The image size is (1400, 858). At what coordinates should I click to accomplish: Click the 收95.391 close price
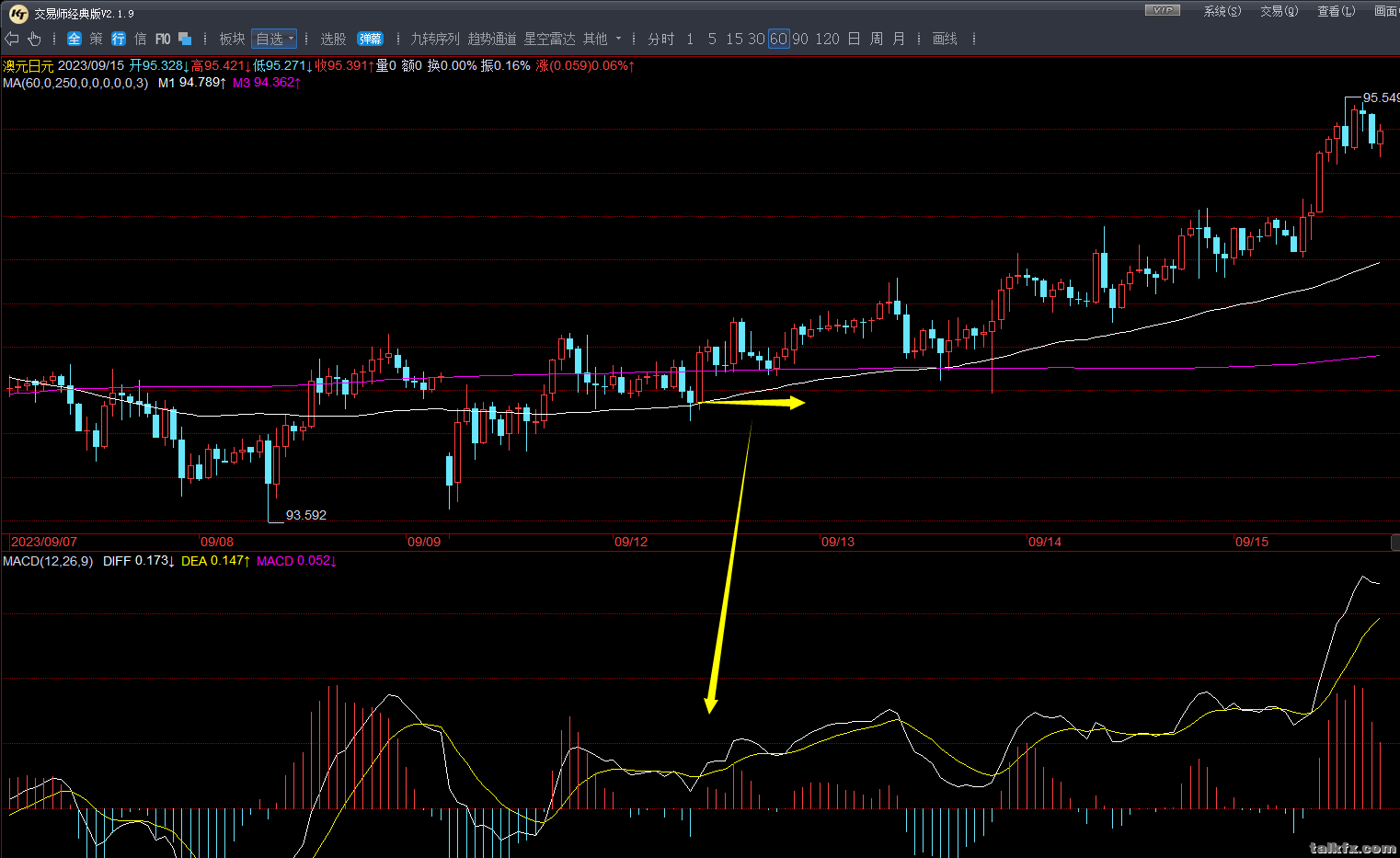(345, 66)
